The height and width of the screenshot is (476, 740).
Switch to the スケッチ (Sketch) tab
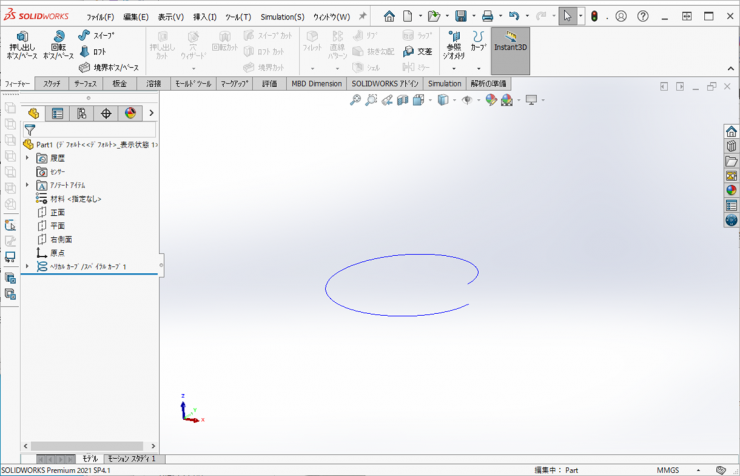tap(52, 84)
